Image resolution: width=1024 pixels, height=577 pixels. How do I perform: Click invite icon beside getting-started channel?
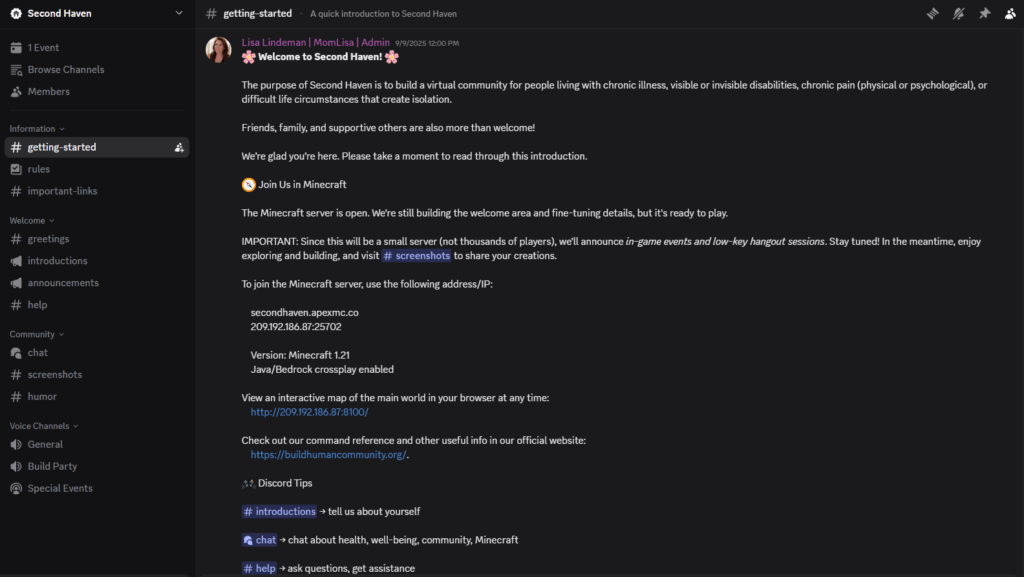point(179,147)
